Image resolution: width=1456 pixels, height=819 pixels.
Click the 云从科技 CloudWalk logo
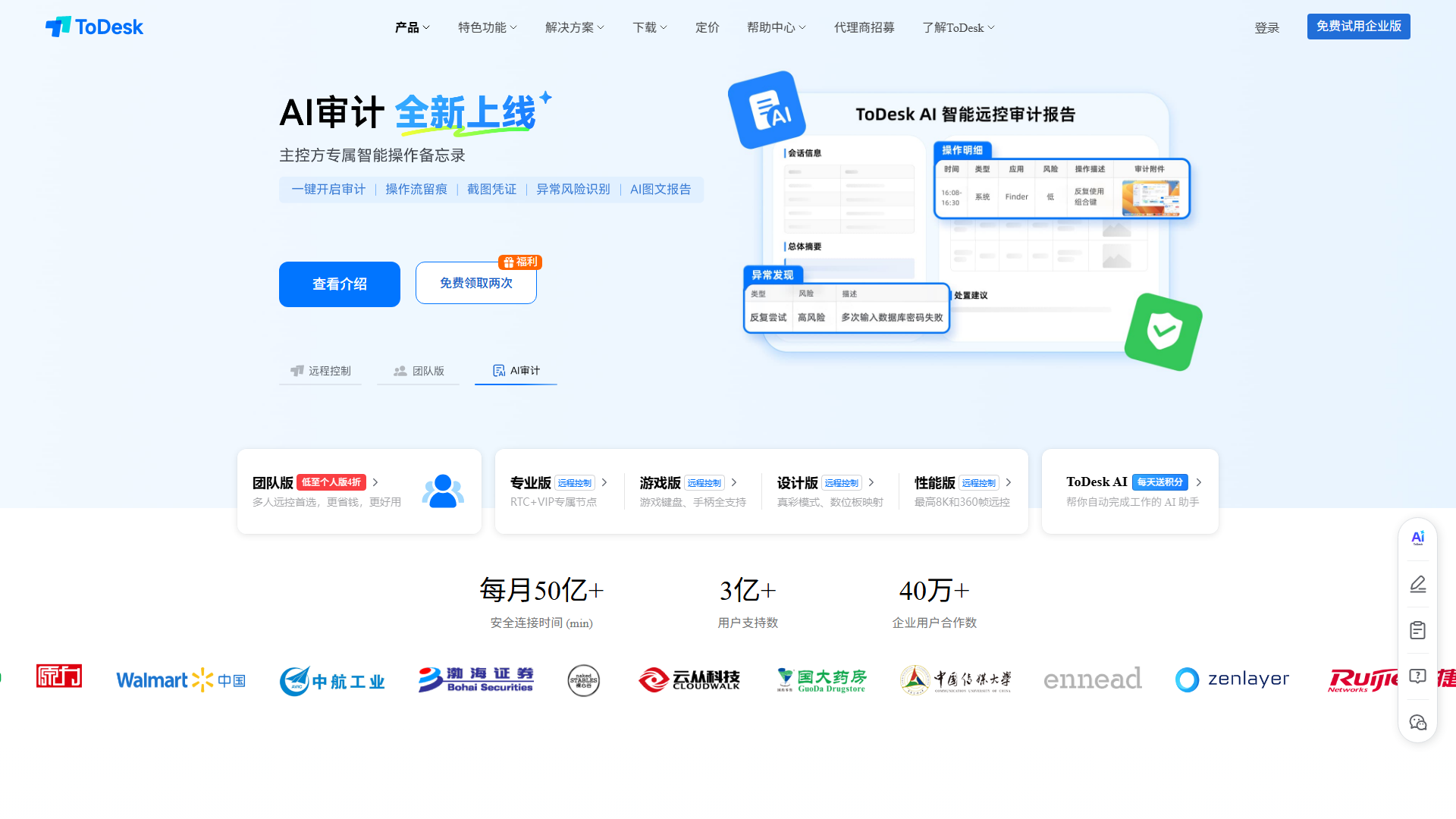point(689,679)
